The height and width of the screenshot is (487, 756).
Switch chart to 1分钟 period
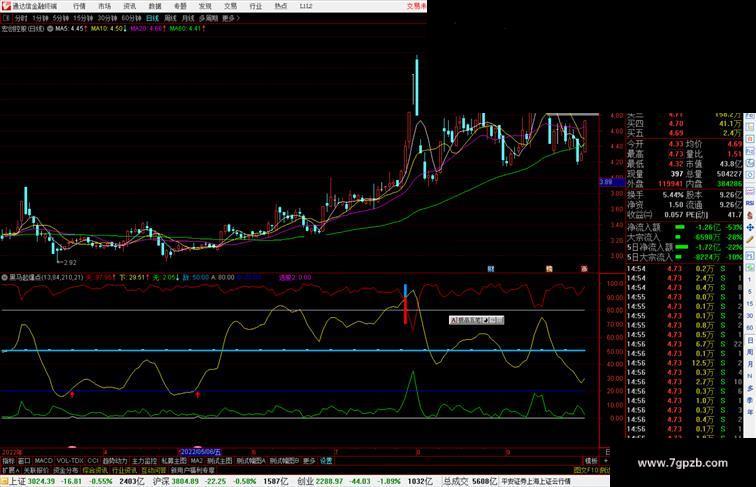coord(40,18)
